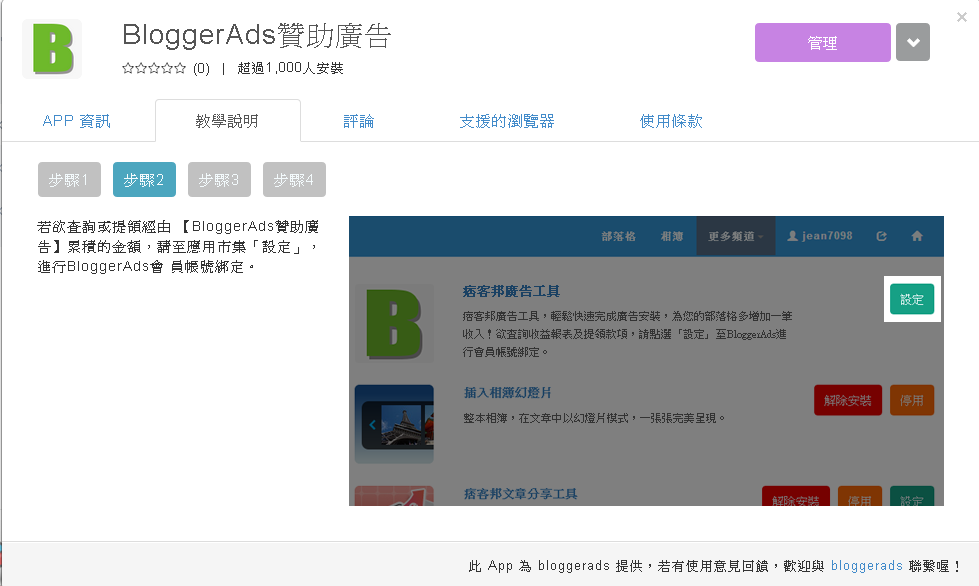Expand the dropdown arrow beside 管理
This screenshot has height=586, width=979.
[913, 42]
